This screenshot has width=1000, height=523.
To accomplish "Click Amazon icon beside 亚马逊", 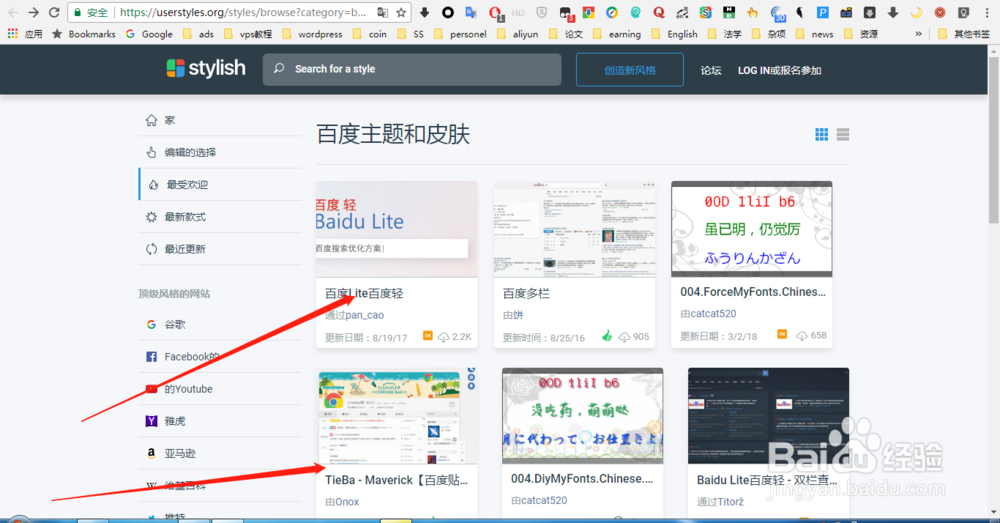I will [151, 453].
